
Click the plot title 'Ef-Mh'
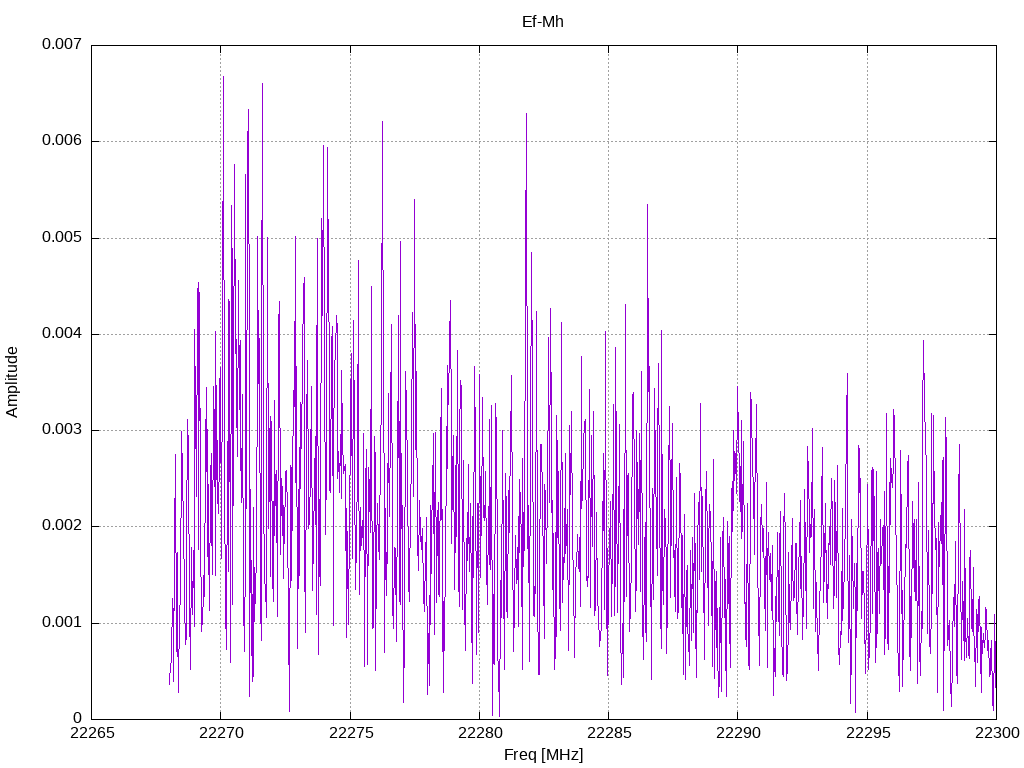coord(543,22)
